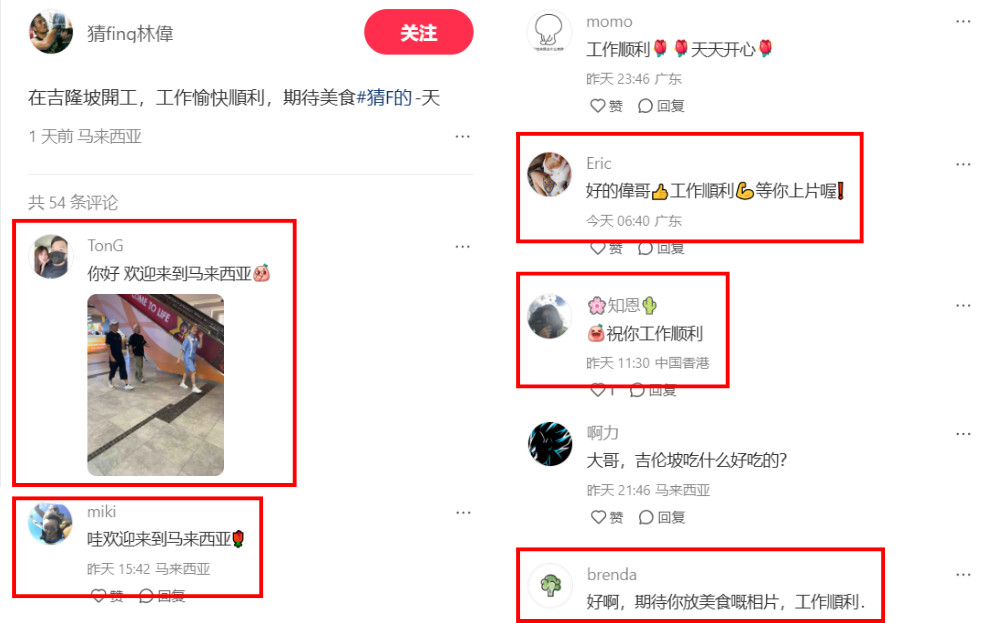Click brenda's broccoli avatar
Viewport: 1000px width, 623px height.
550,585
